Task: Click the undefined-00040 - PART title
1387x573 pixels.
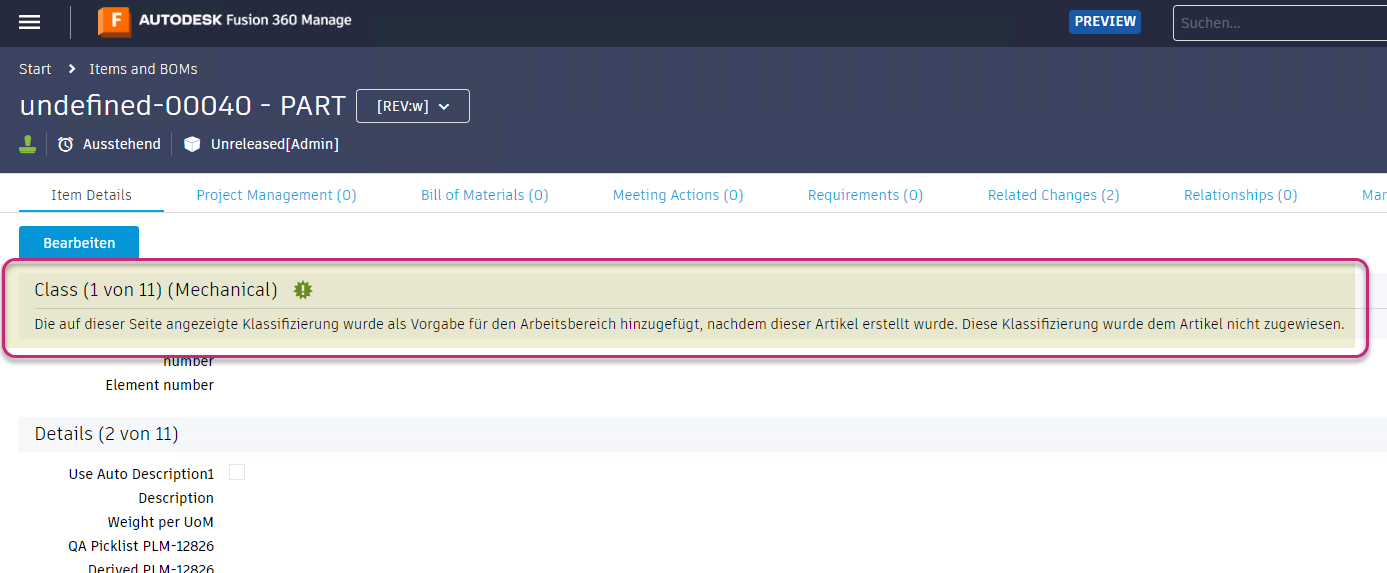Action: 183,106
